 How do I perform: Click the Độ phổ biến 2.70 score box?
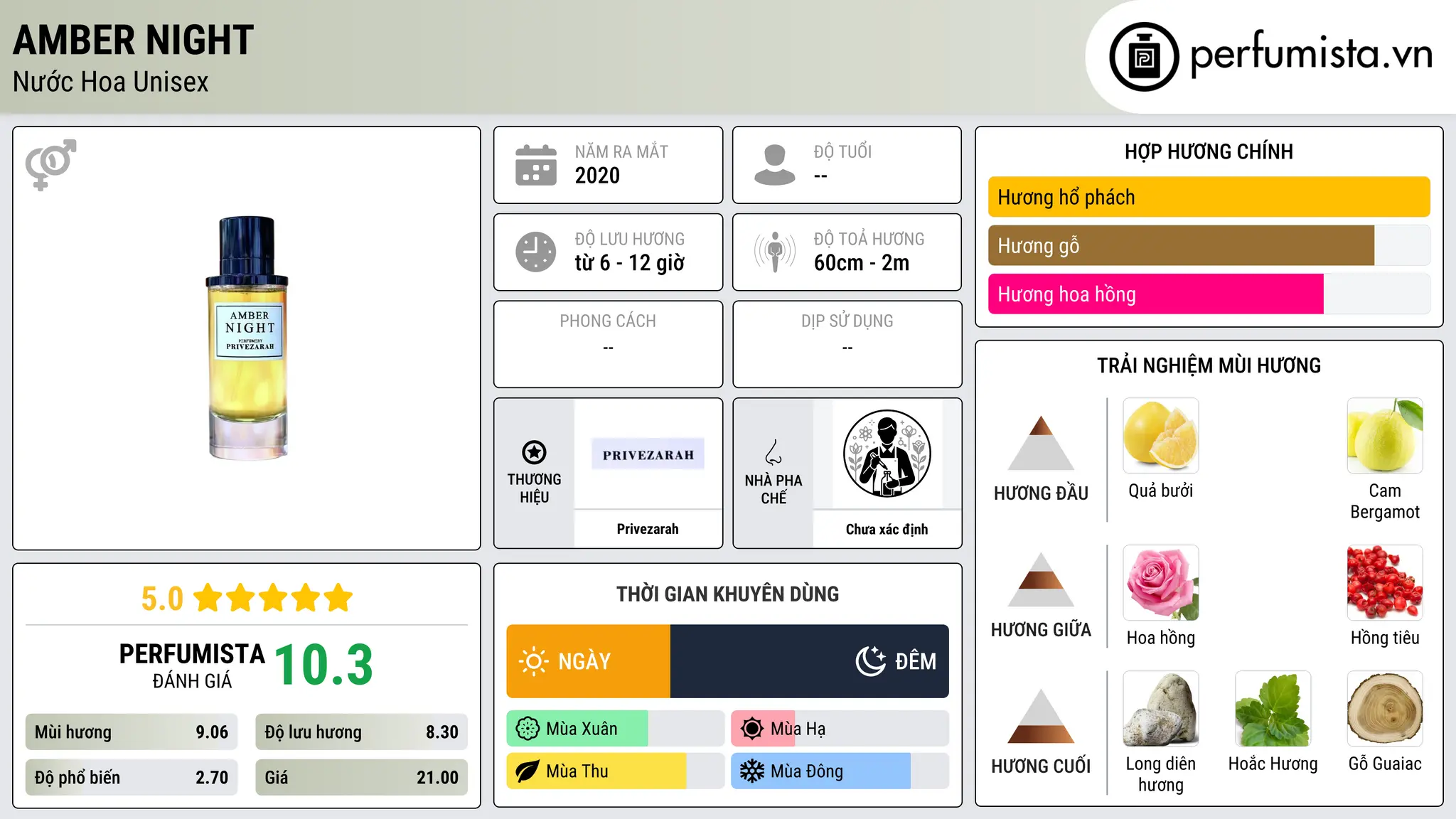click(132, 777)
